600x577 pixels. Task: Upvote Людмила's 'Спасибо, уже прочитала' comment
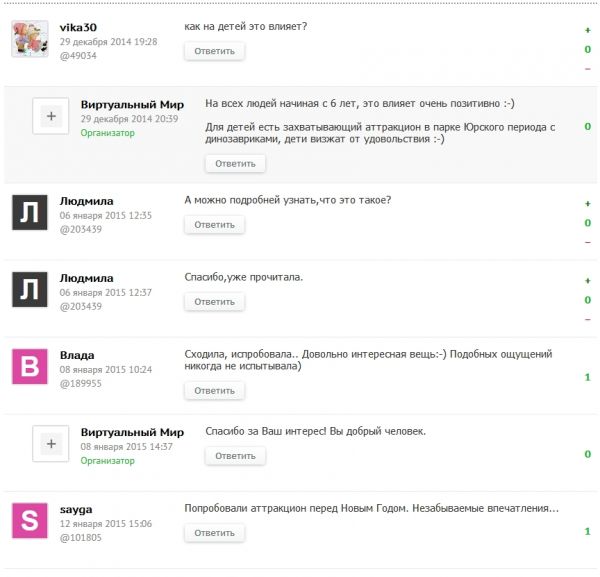click(x=588, y=281)
